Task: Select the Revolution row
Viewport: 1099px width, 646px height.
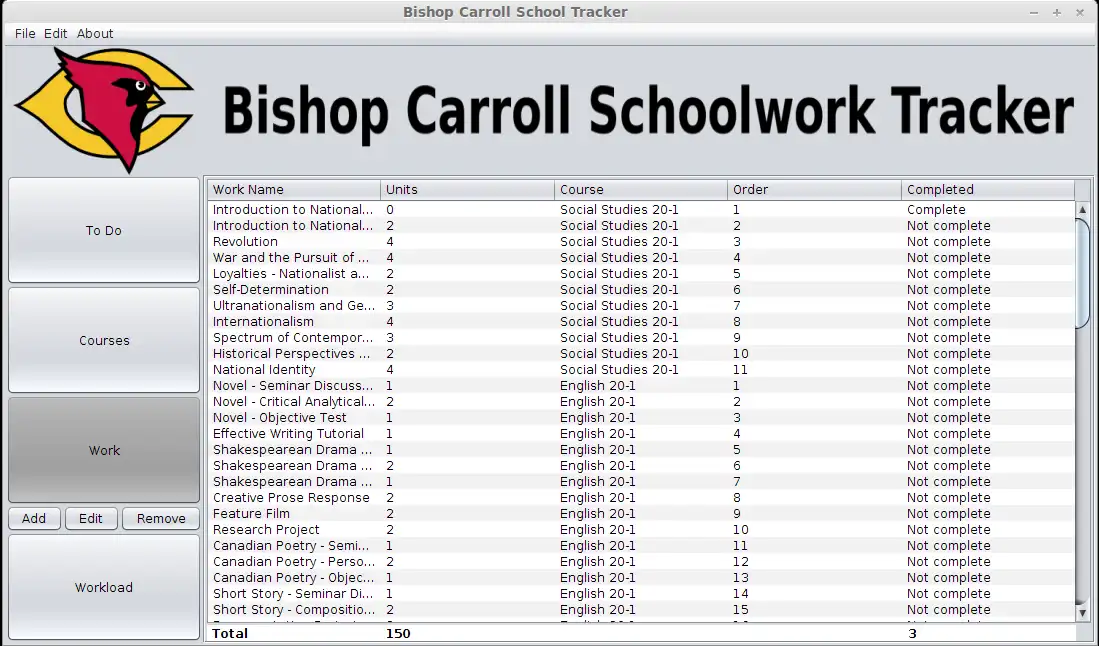Action: click(x=641, y=242)
